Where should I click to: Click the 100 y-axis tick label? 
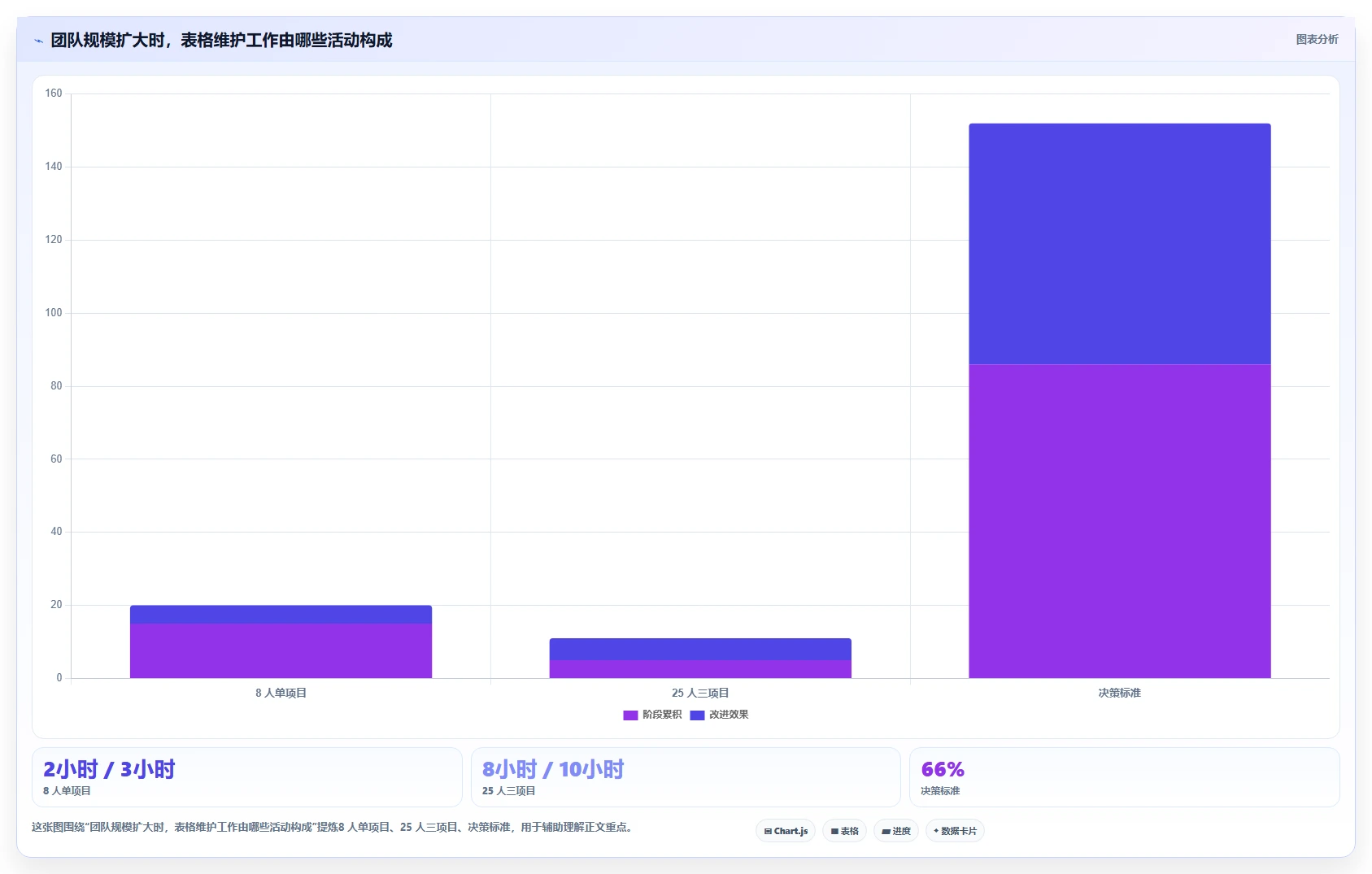coord(54,313)
